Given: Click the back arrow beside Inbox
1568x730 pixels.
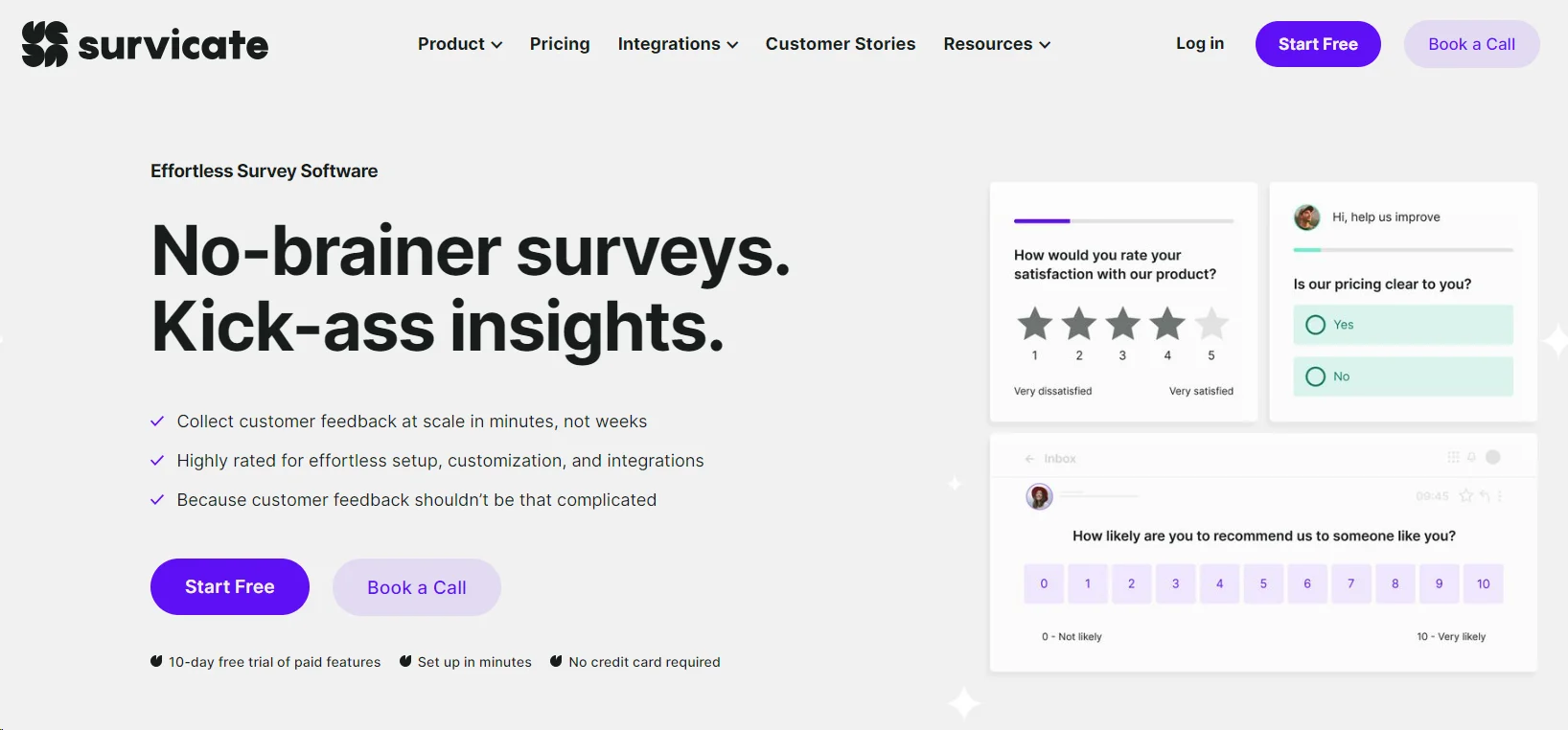Looking at the screenshot, I should [x=1029, y=459].
